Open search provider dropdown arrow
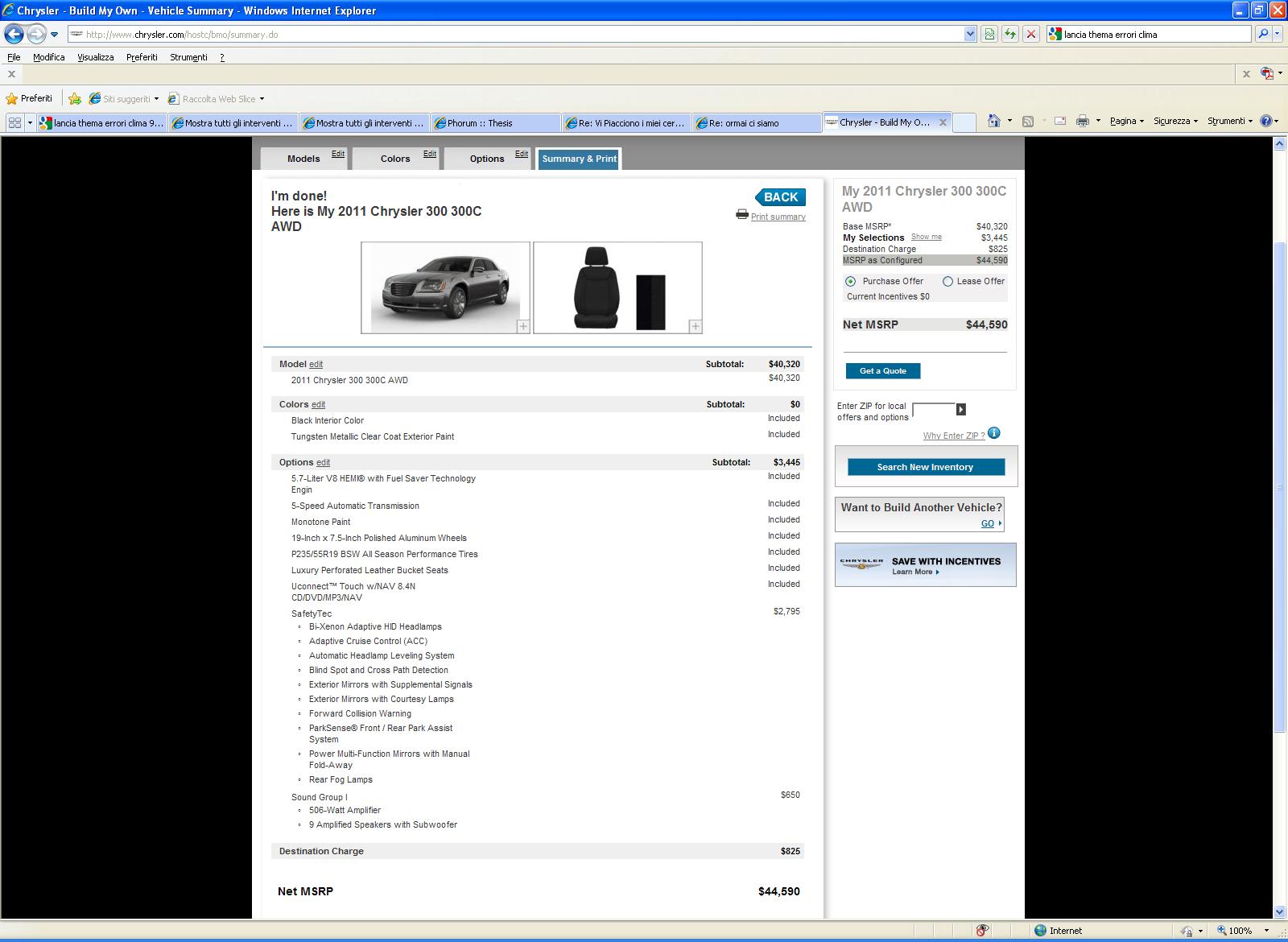Viewport: 1288px width, 942px height. coord(1278,34)
